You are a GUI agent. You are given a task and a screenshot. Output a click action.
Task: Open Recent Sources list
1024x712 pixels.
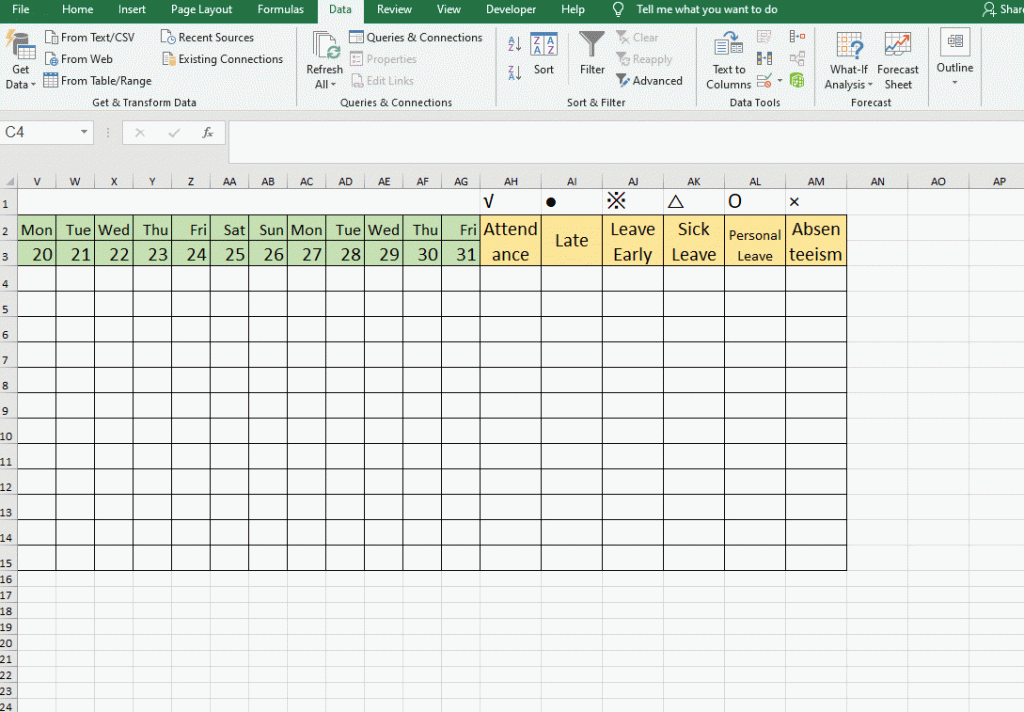[207, 37]
